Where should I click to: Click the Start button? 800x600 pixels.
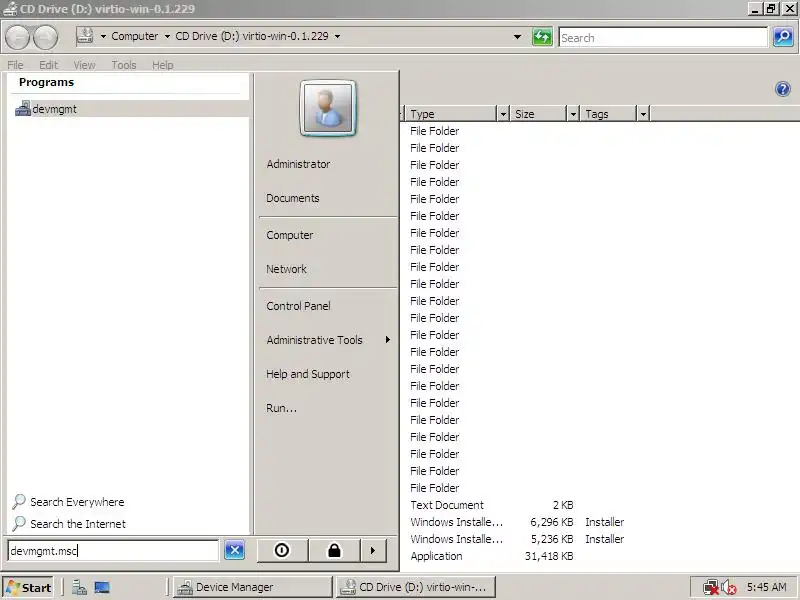tap(29, 587)
